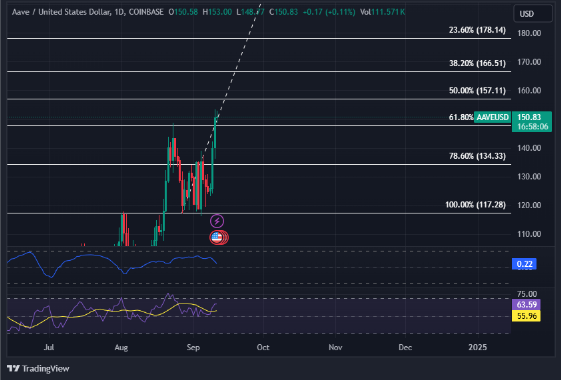Click the yellow 55.96 RSI average tag

[526, 316]
